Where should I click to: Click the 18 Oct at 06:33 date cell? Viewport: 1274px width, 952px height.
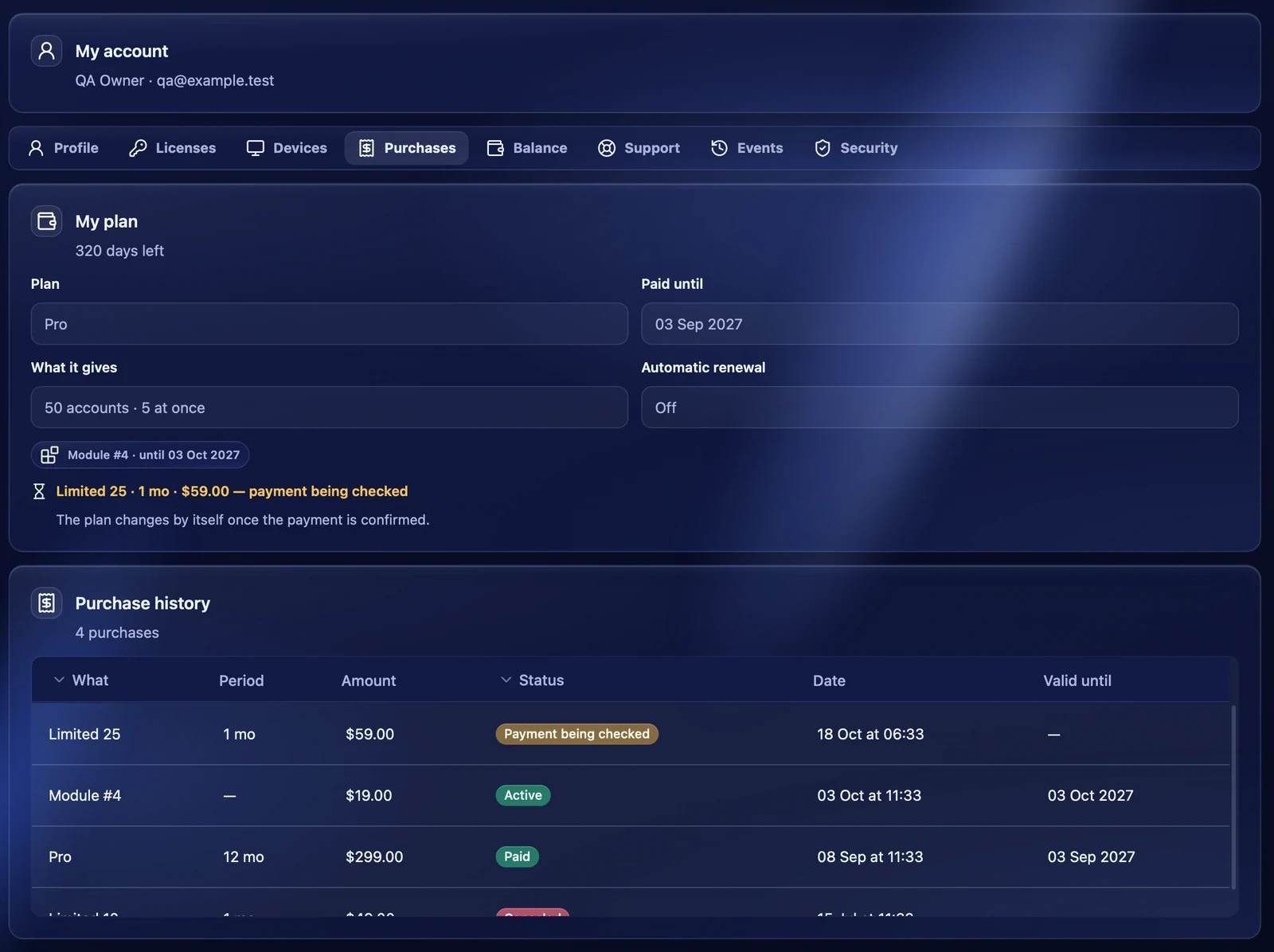pos(870,734)
